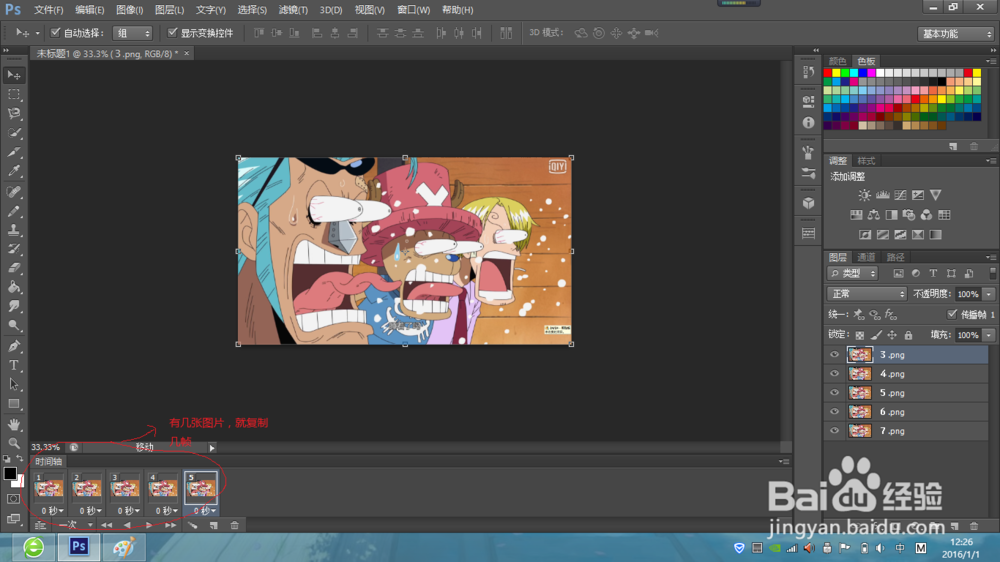Duplicate the selected timeline frame
The height and width of the screenshot is (562, 1000).
click(214, 525)
